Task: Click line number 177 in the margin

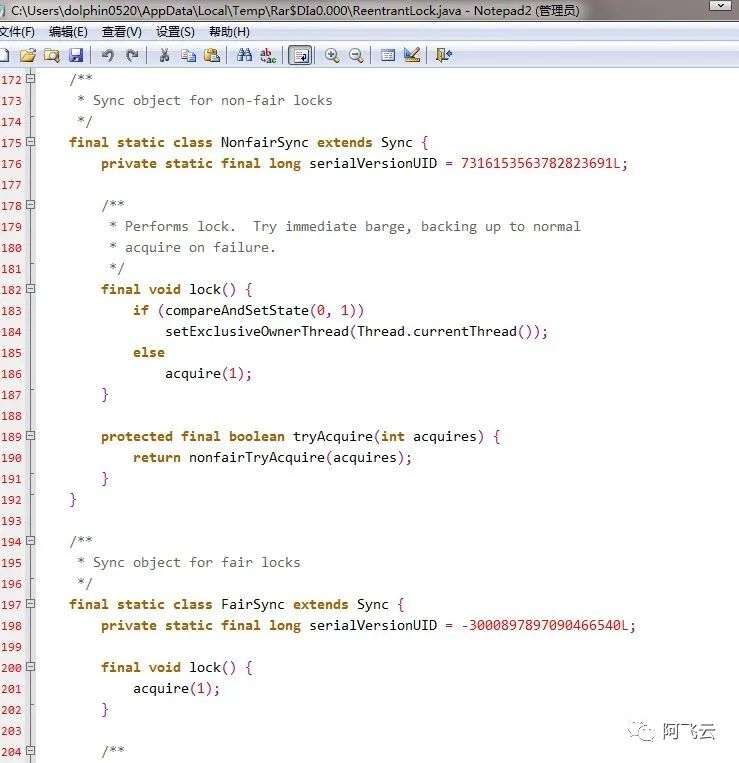Action: click(x=12, y=185)
